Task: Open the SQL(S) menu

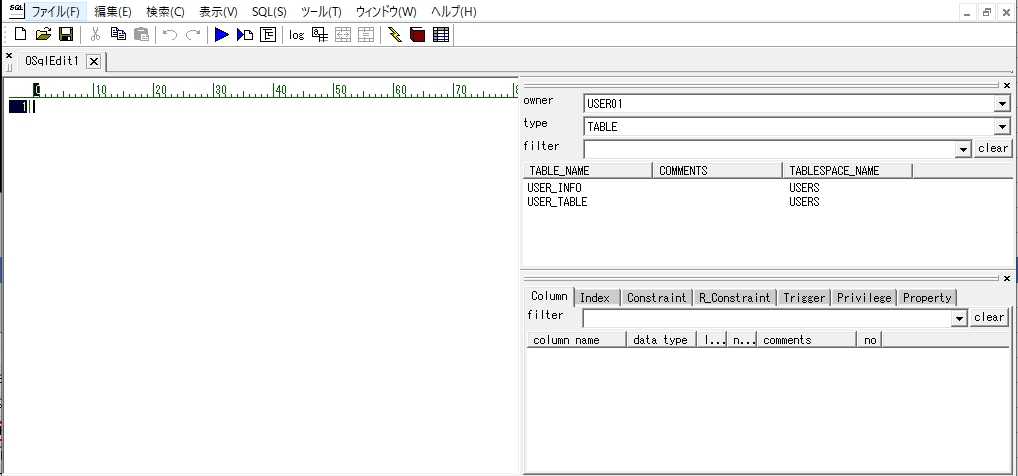Action: 269,12
